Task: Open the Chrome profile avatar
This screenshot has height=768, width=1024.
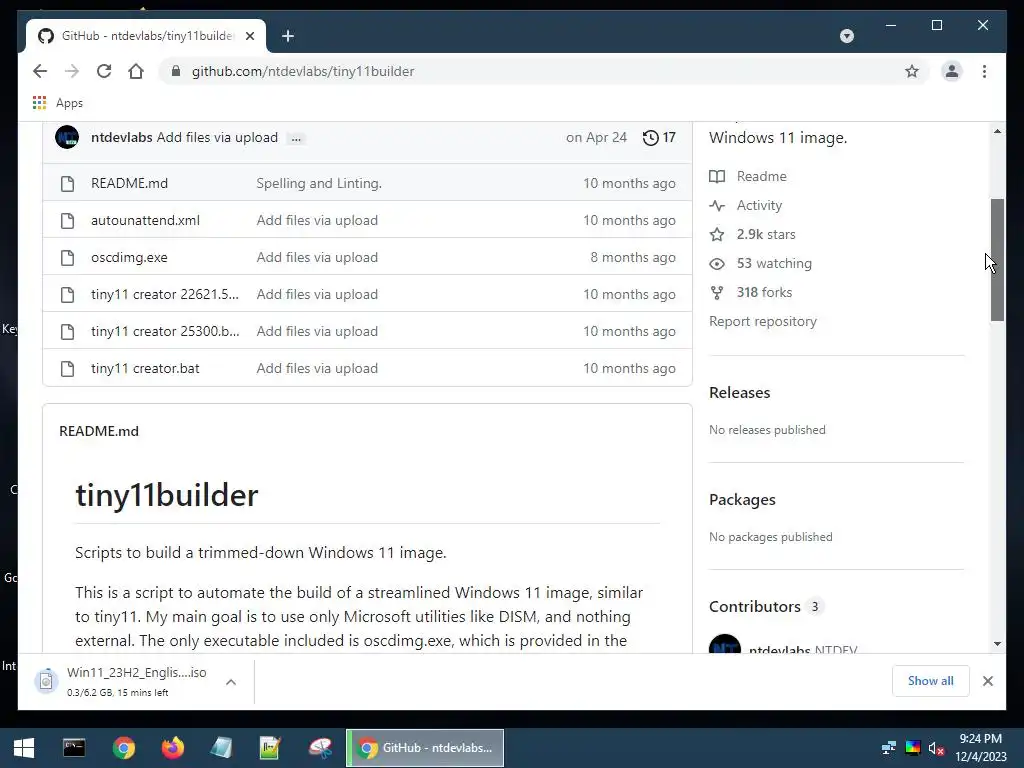Action: click(x=952, y=71)
